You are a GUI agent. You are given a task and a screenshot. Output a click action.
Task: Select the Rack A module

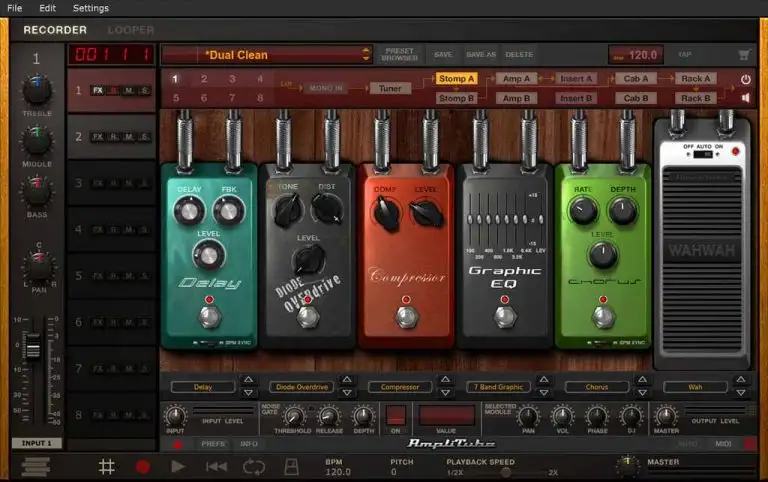[x=696, y=78]
